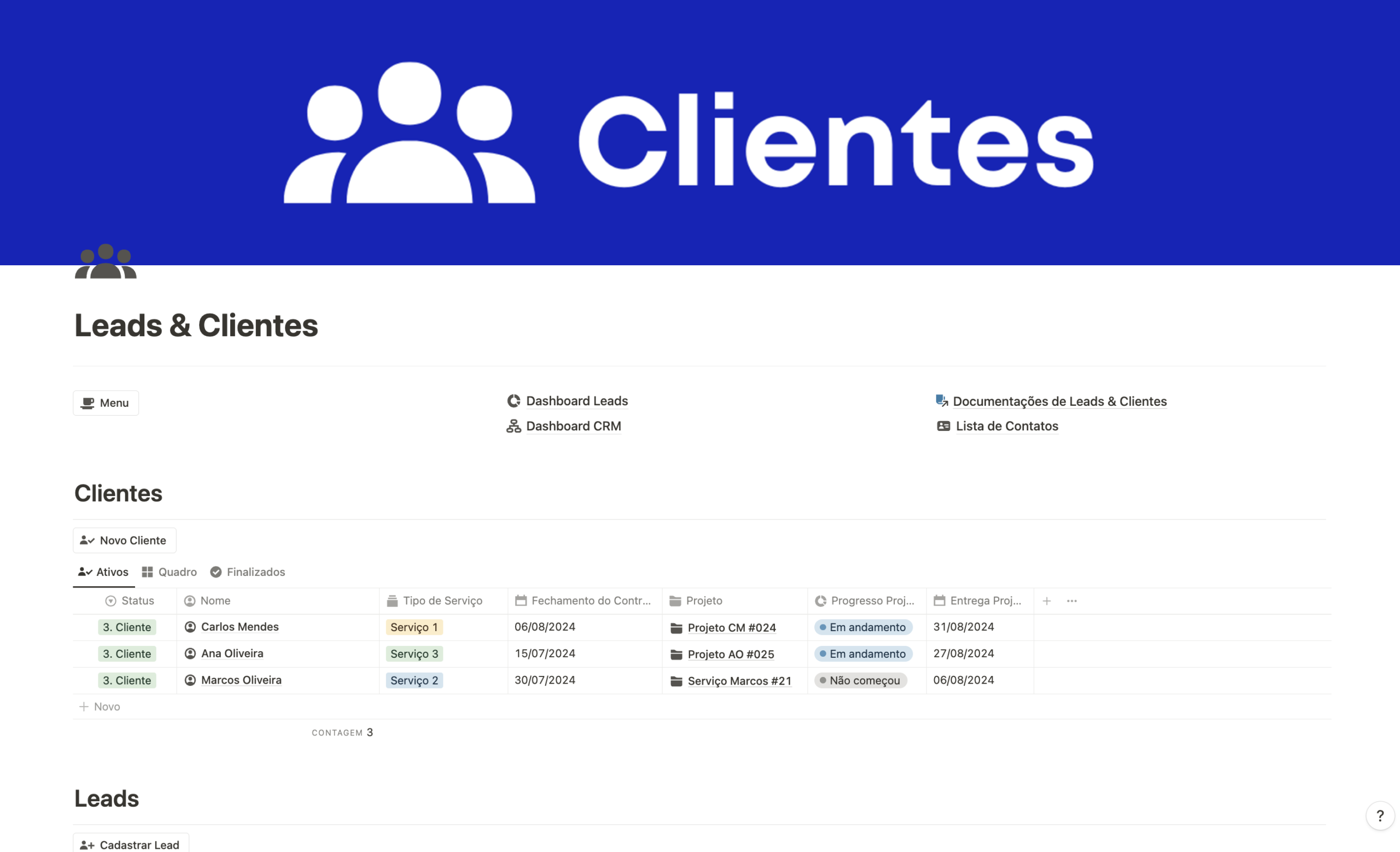Open table column options ellipsis
Screen dimensions: 1400x852
[1071, 601]
